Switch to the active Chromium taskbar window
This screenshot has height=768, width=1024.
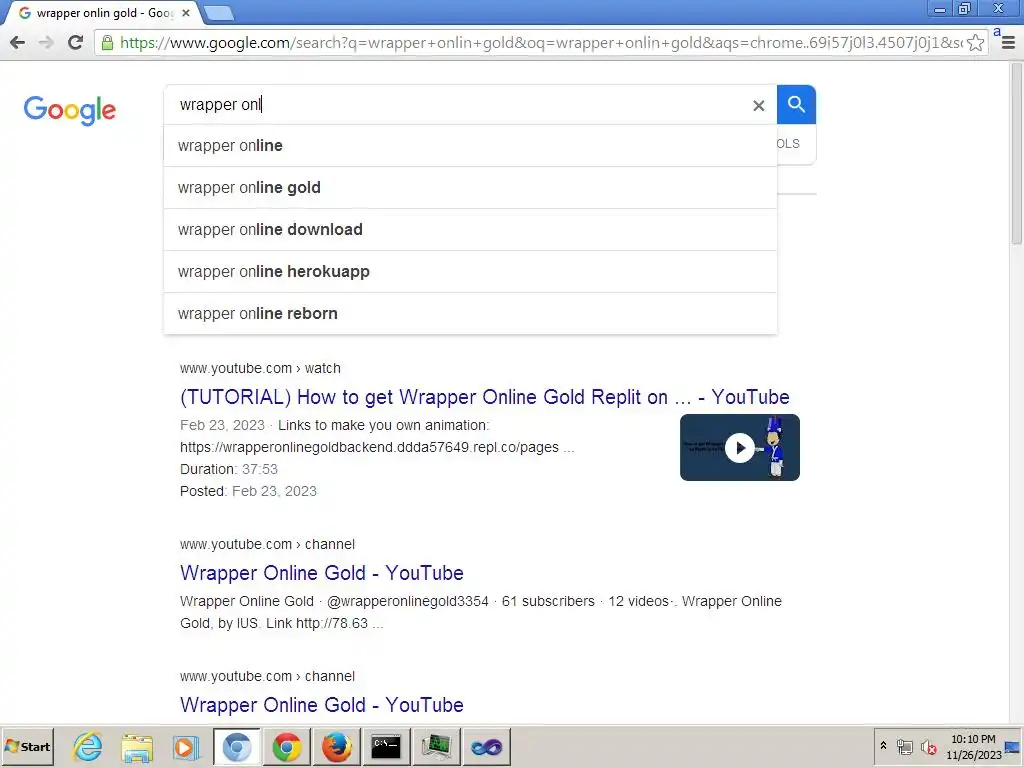point(237,746)
